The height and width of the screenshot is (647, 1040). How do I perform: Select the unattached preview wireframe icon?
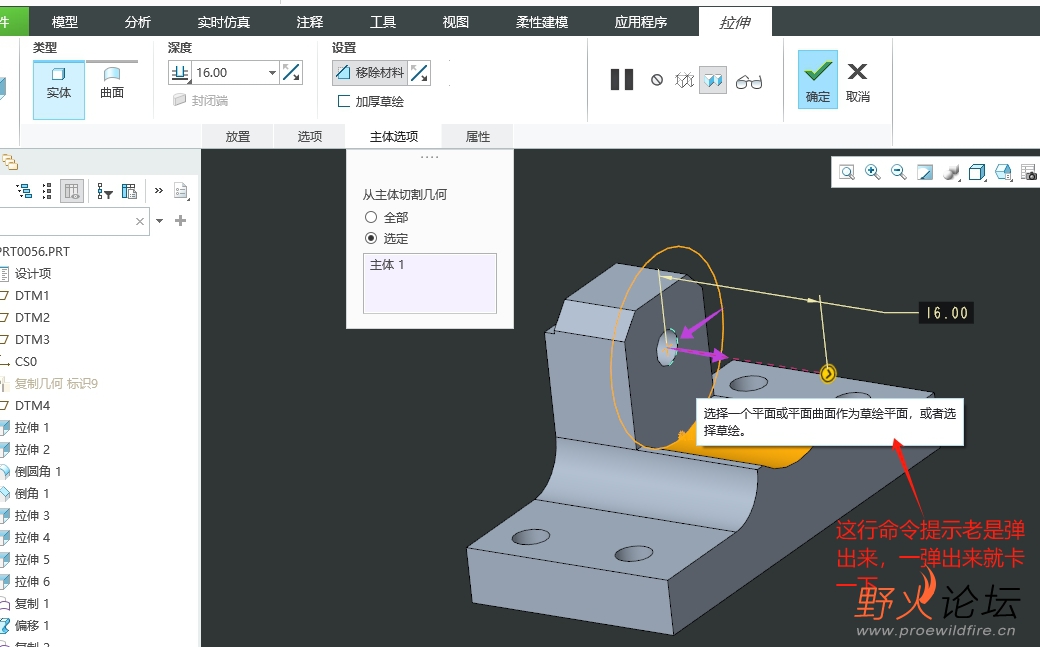tap(684, 80)
